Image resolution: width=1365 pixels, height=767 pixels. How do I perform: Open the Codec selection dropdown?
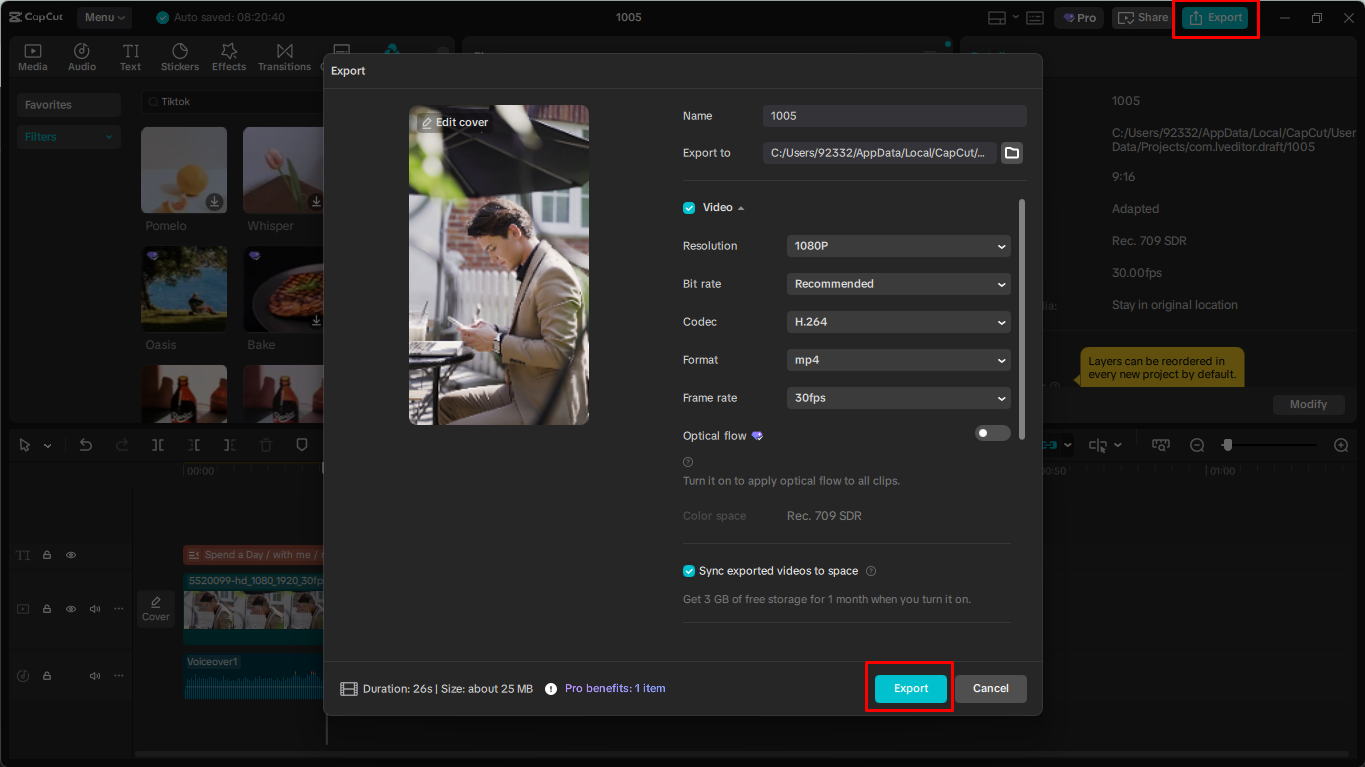[897, 321]
